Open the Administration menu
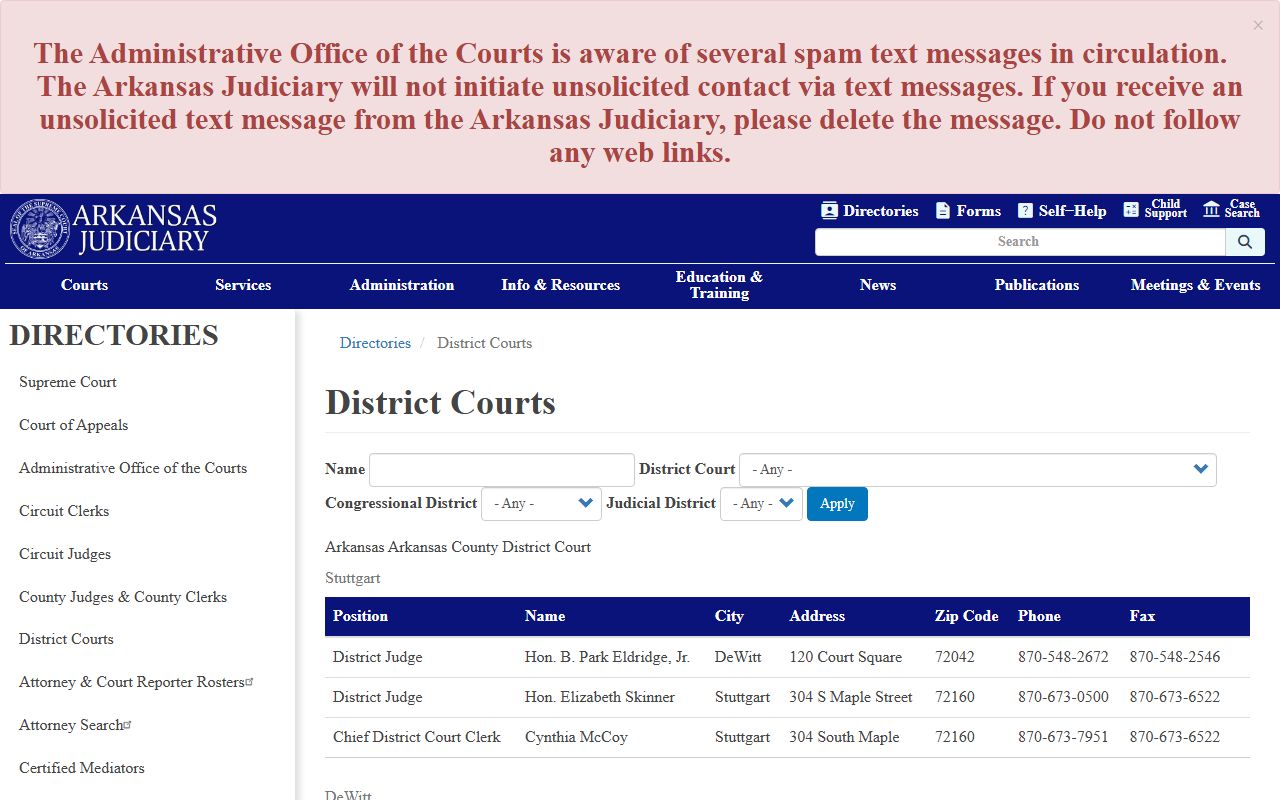 coord(402,285)
